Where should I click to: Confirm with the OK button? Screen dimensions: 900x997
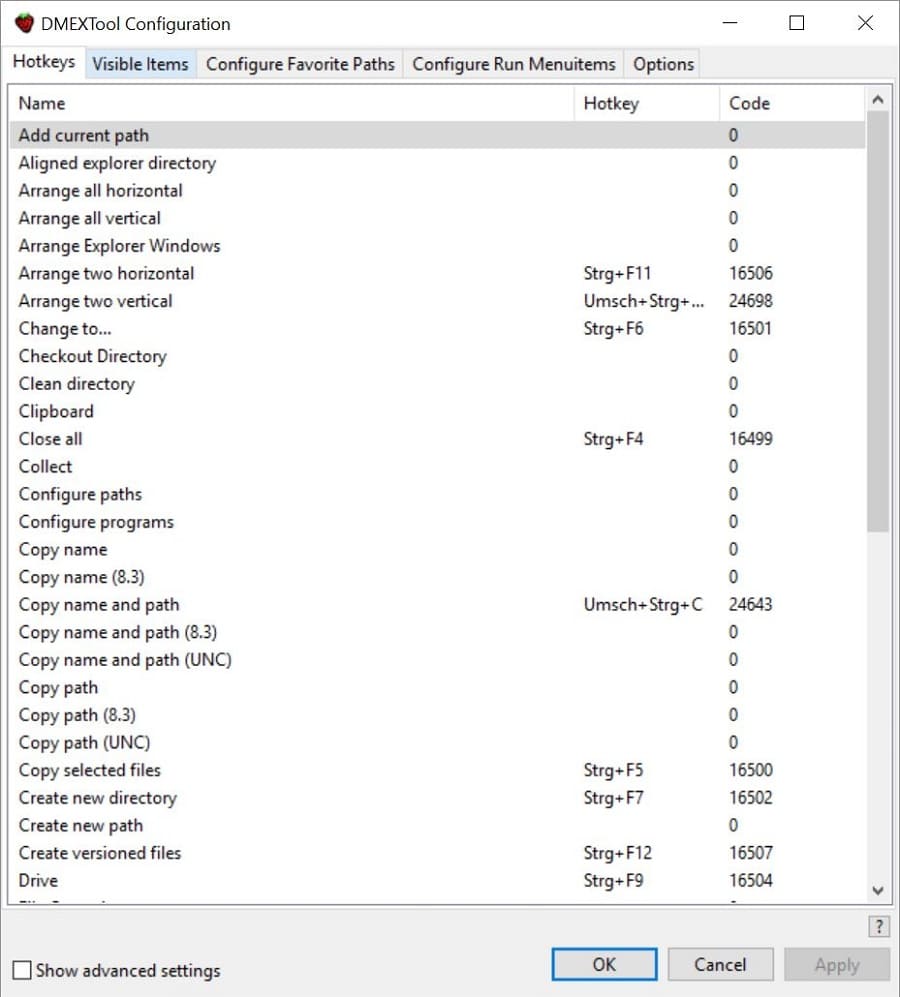[604, 965]
